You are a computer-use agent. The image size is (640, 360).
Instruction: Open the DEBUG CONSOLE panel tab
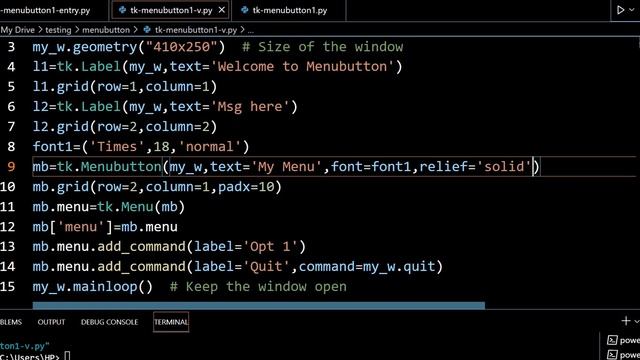pyautogui.click(x=109, y=322)
